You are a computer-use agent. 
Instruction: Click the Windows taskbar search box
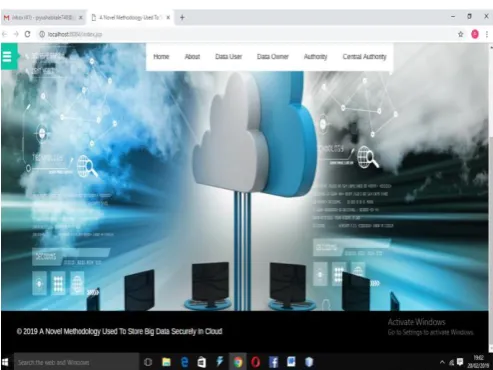[77, 362]
